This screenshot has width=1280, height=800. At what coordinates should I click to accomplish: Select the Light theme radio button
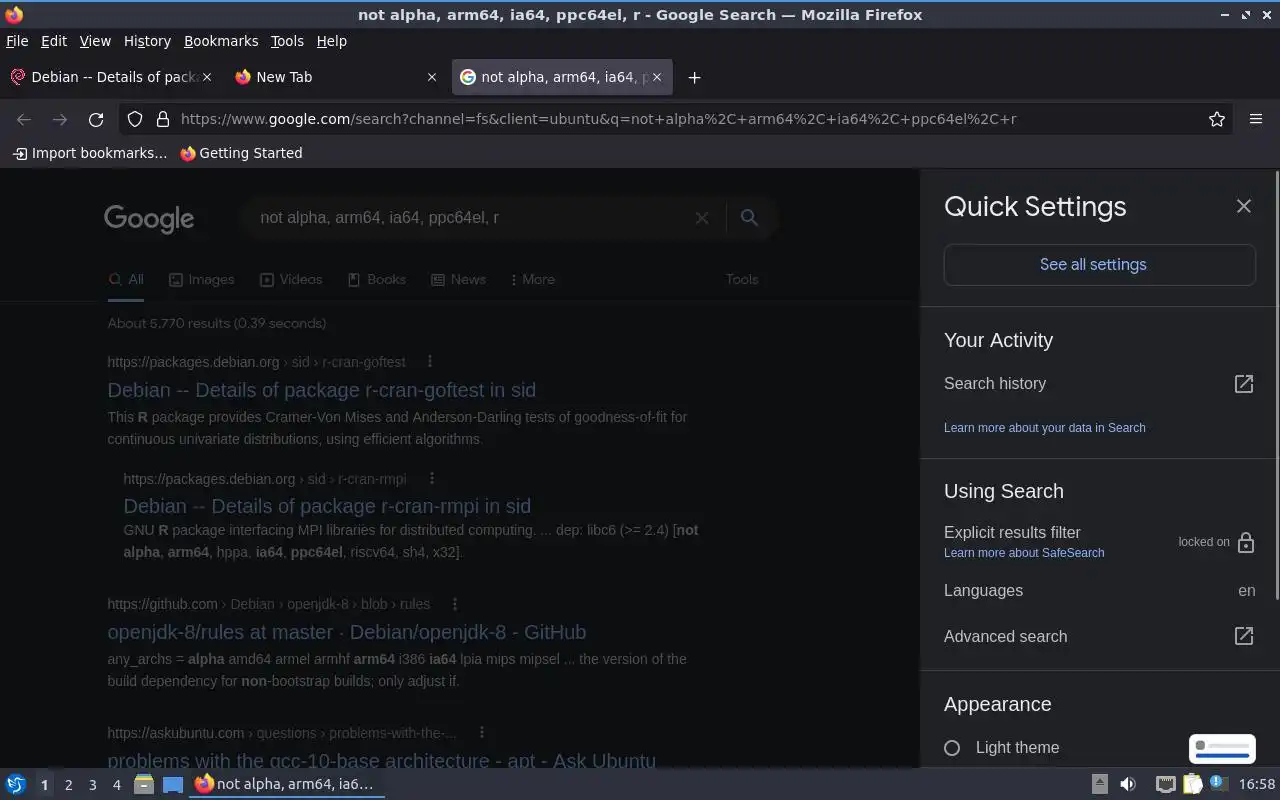click(x=952, y=748)
